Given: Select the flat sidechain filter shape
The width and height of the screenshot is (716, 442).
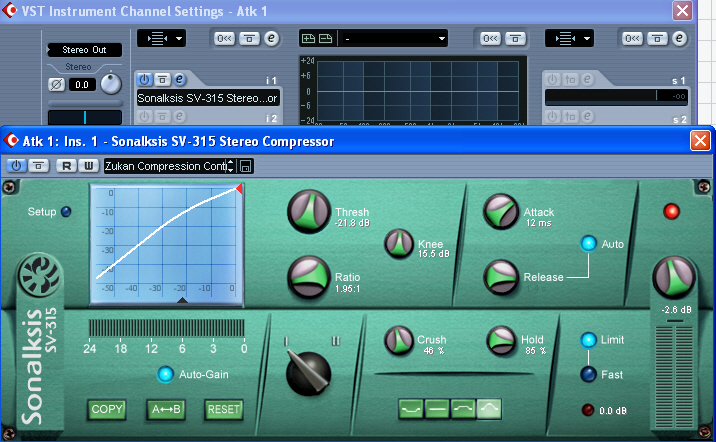Looking at the screenshot, I should tap(437, 409).
